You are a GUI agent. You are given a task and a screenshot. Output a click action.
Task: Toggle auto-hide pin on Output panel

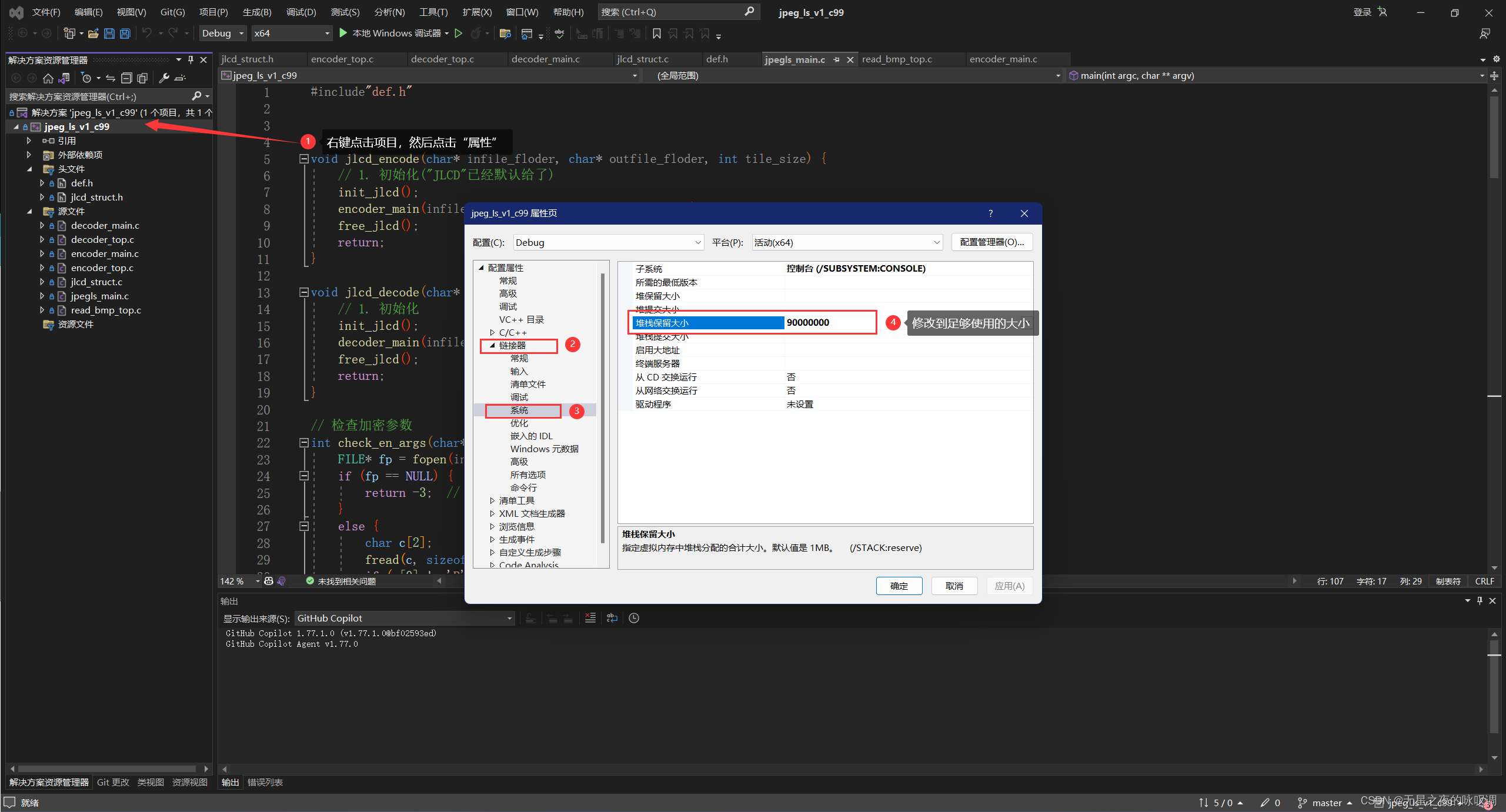tap(1480, 601)
